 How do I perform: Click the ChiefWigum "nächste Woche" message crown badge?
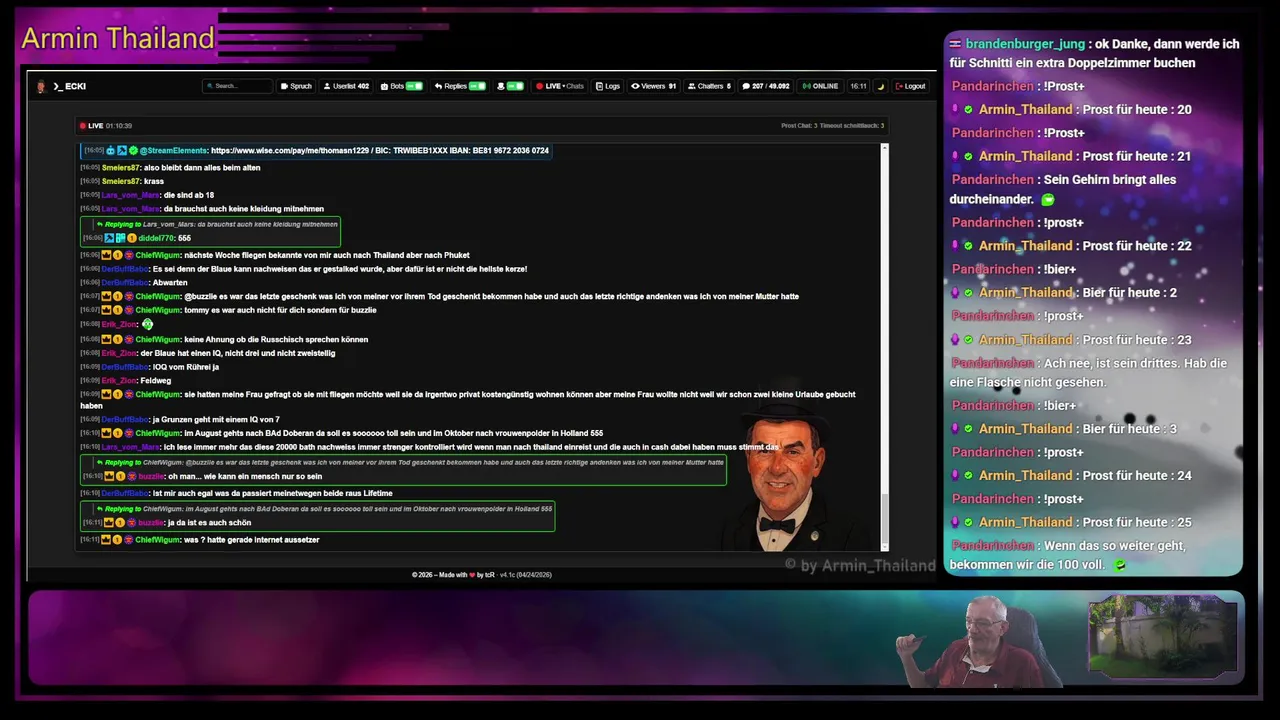tap(106, 255)
